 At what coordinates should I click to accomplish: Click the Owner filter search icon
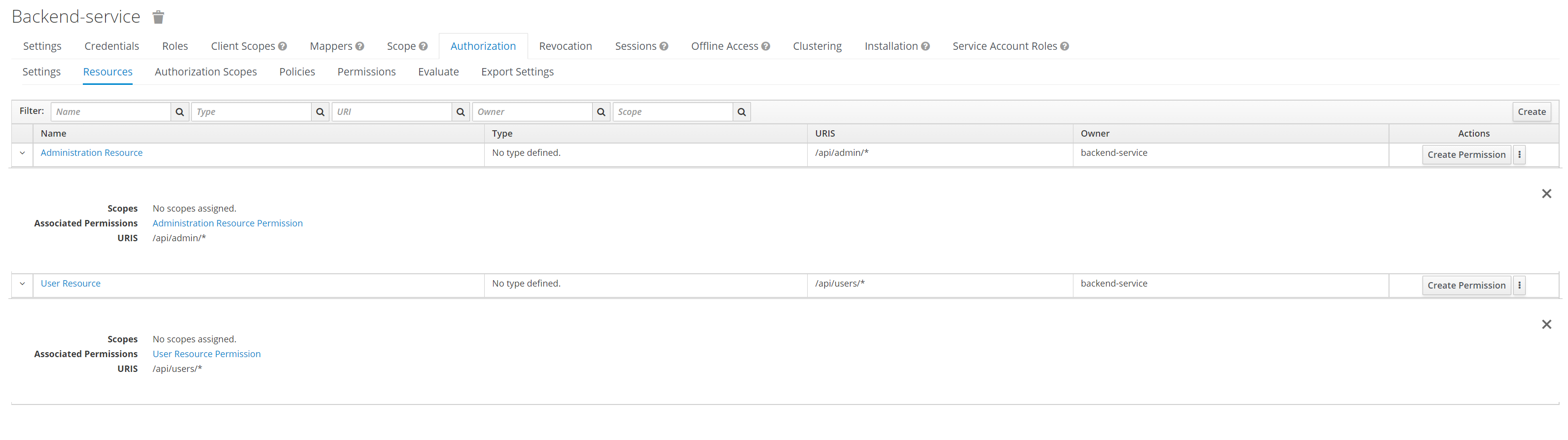601,112
